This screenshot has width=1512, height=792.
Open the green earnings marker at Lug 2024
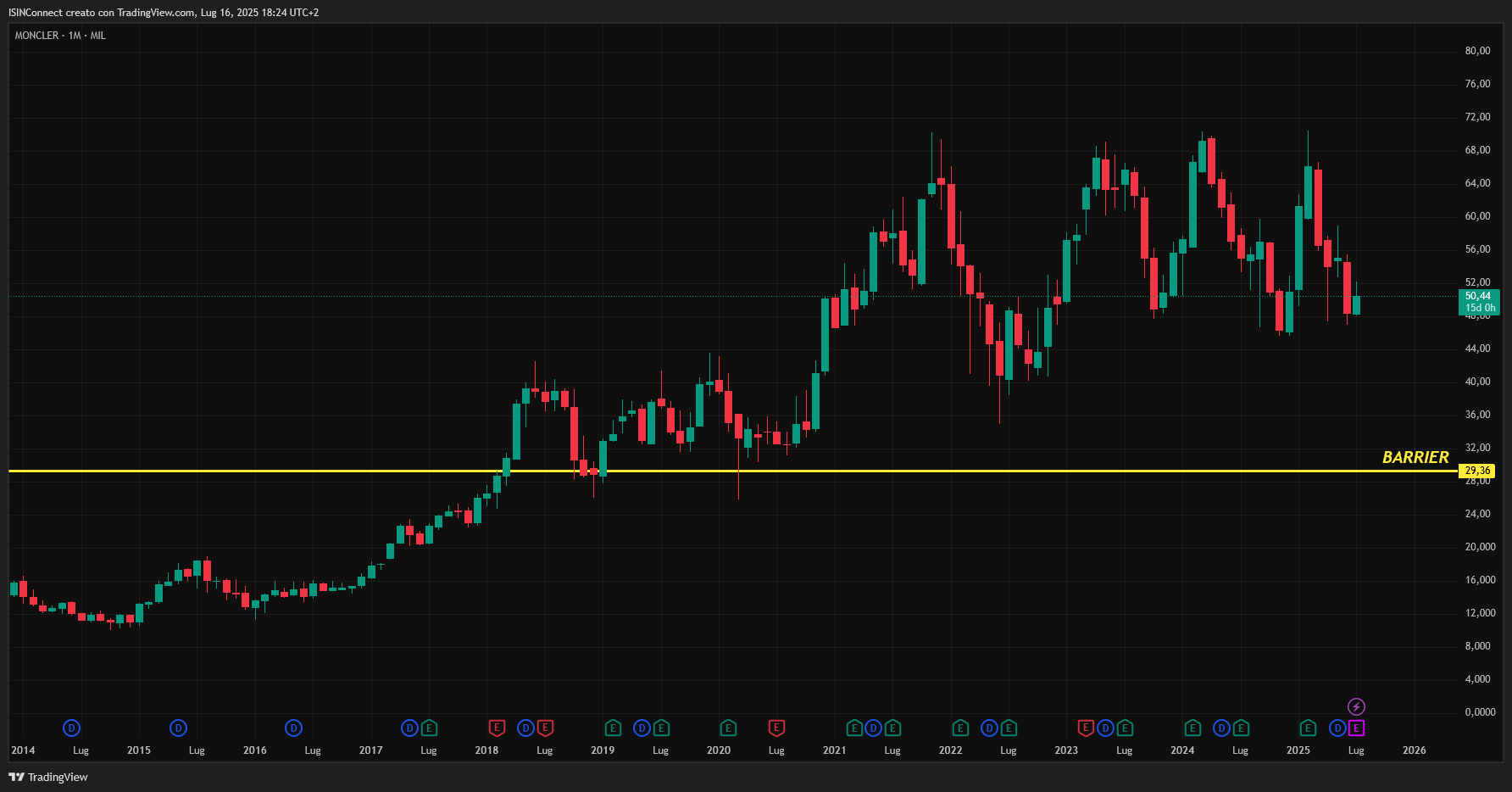(1241, 728)
